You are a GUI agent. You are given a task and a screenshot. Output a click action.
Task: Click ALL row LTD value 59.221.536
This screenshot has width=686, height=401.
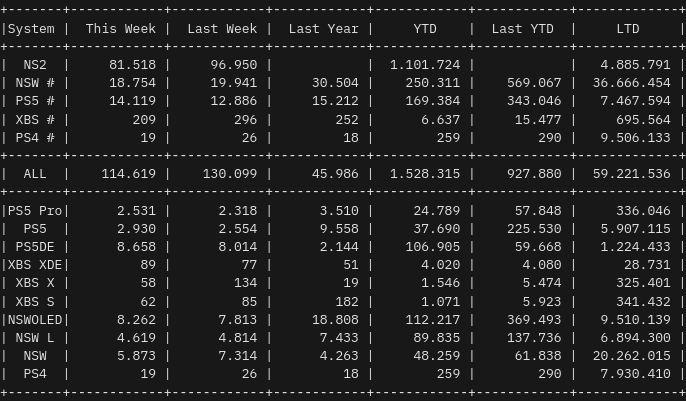pos(632,174)
